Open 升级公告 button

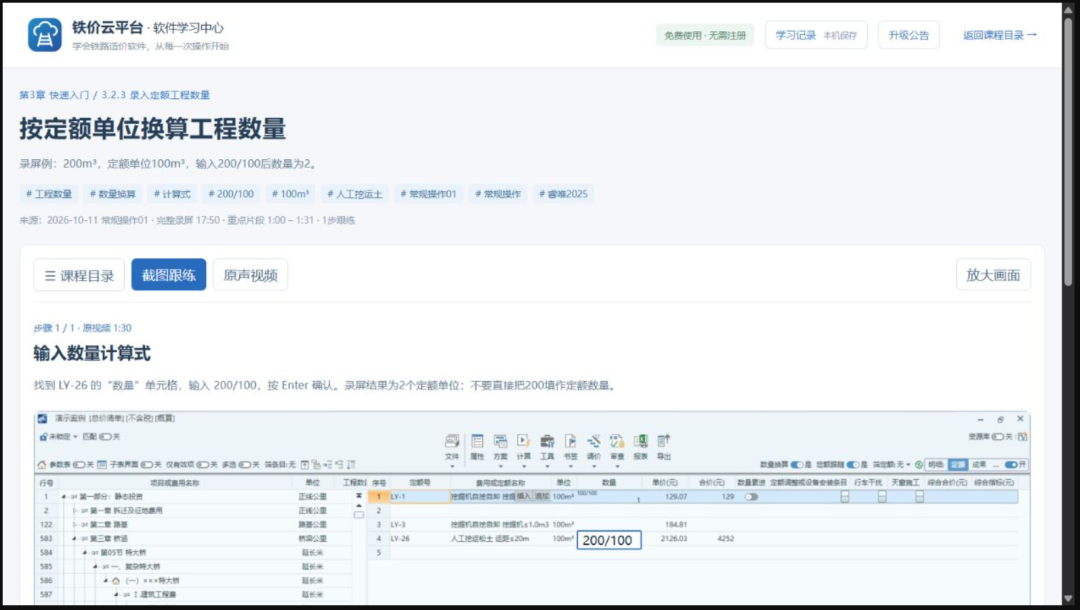pos(908,35)
